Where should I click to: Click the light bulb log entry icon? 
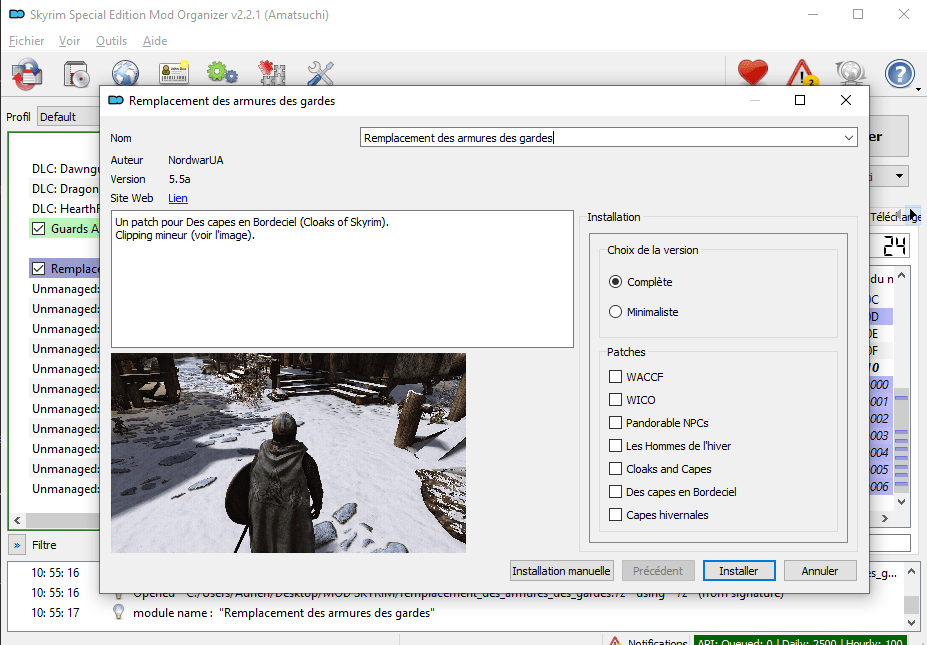[118, 612]
